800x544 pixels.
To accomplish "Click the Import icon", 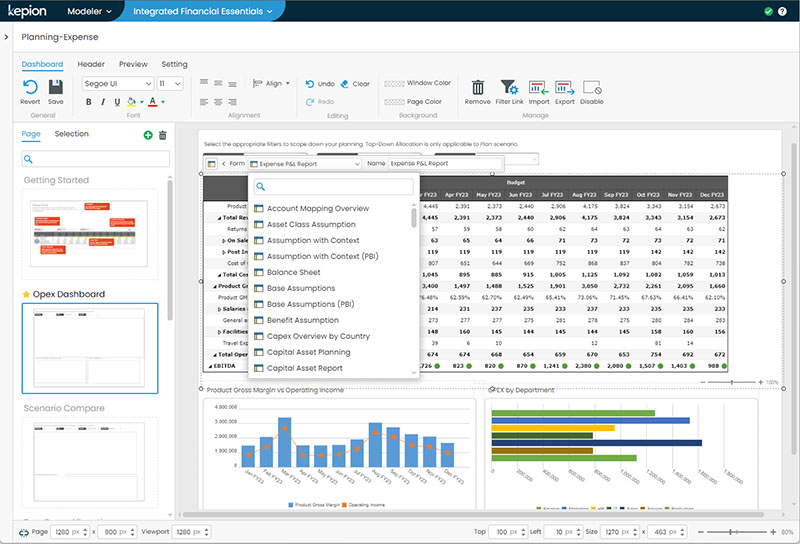I will point(539,88).
